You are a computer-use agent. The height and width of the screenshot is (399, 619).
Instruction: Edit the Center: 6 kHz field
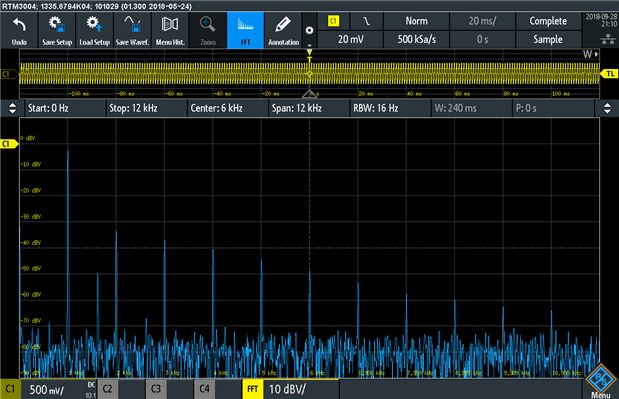228,108
